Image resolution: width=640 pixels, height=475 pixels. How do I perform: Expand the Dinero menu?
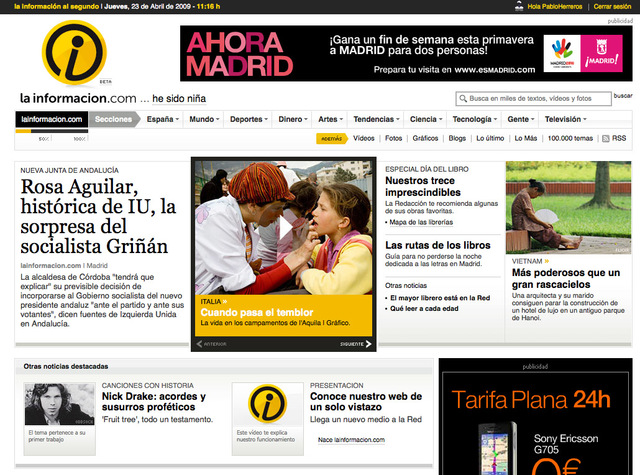293,119
